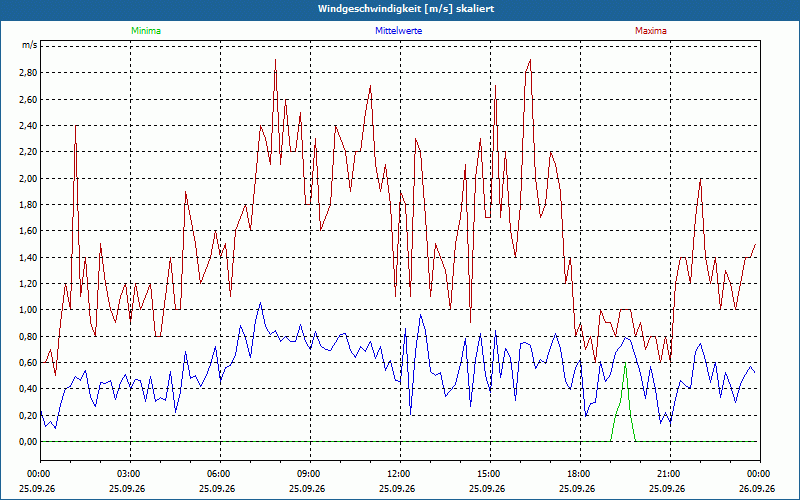Click the 1,00 y-axis value
Viewport: 800px width, 500px height.
[x=29, y=310]
